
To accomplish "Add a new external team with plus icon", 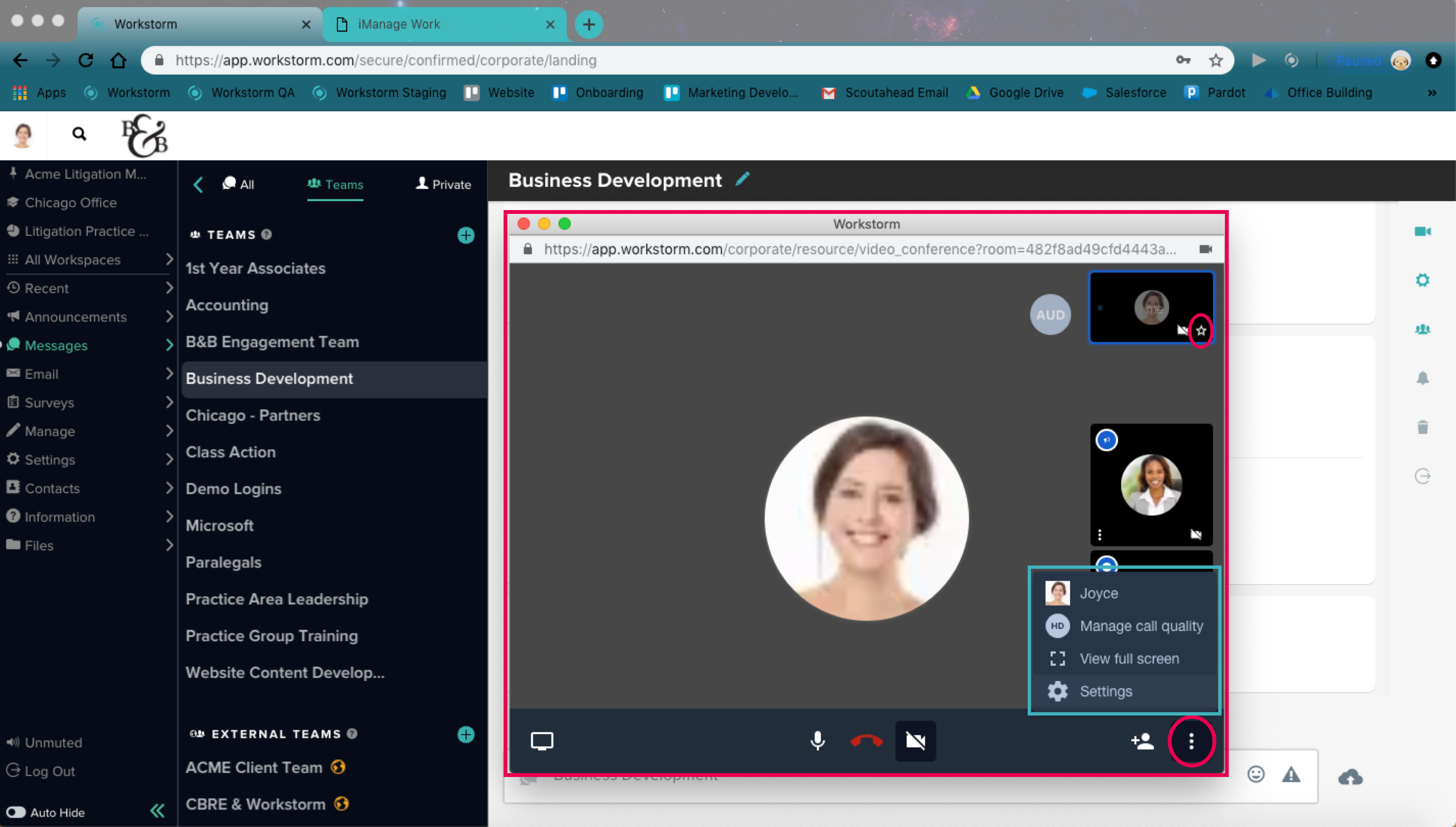I will [x=465, y=735].
